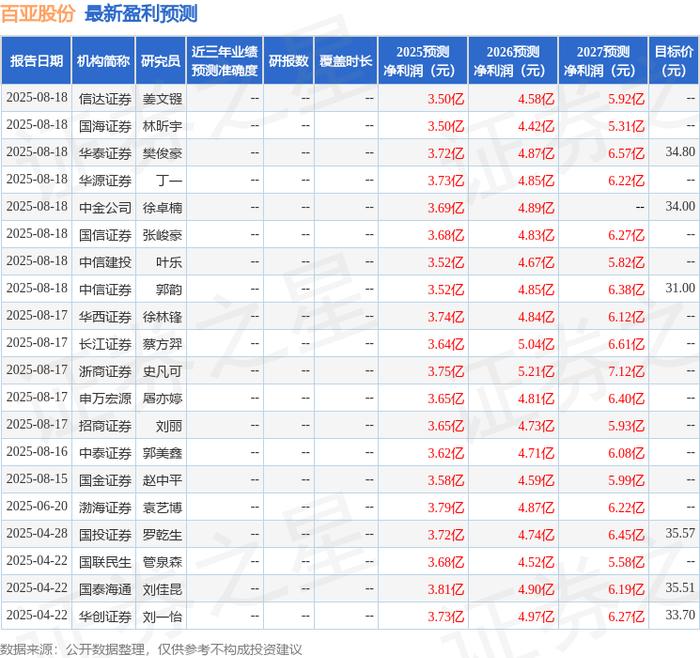700x658 pixels.
Task: Click the 百亚股份 title text
Action: click(38, 14)
